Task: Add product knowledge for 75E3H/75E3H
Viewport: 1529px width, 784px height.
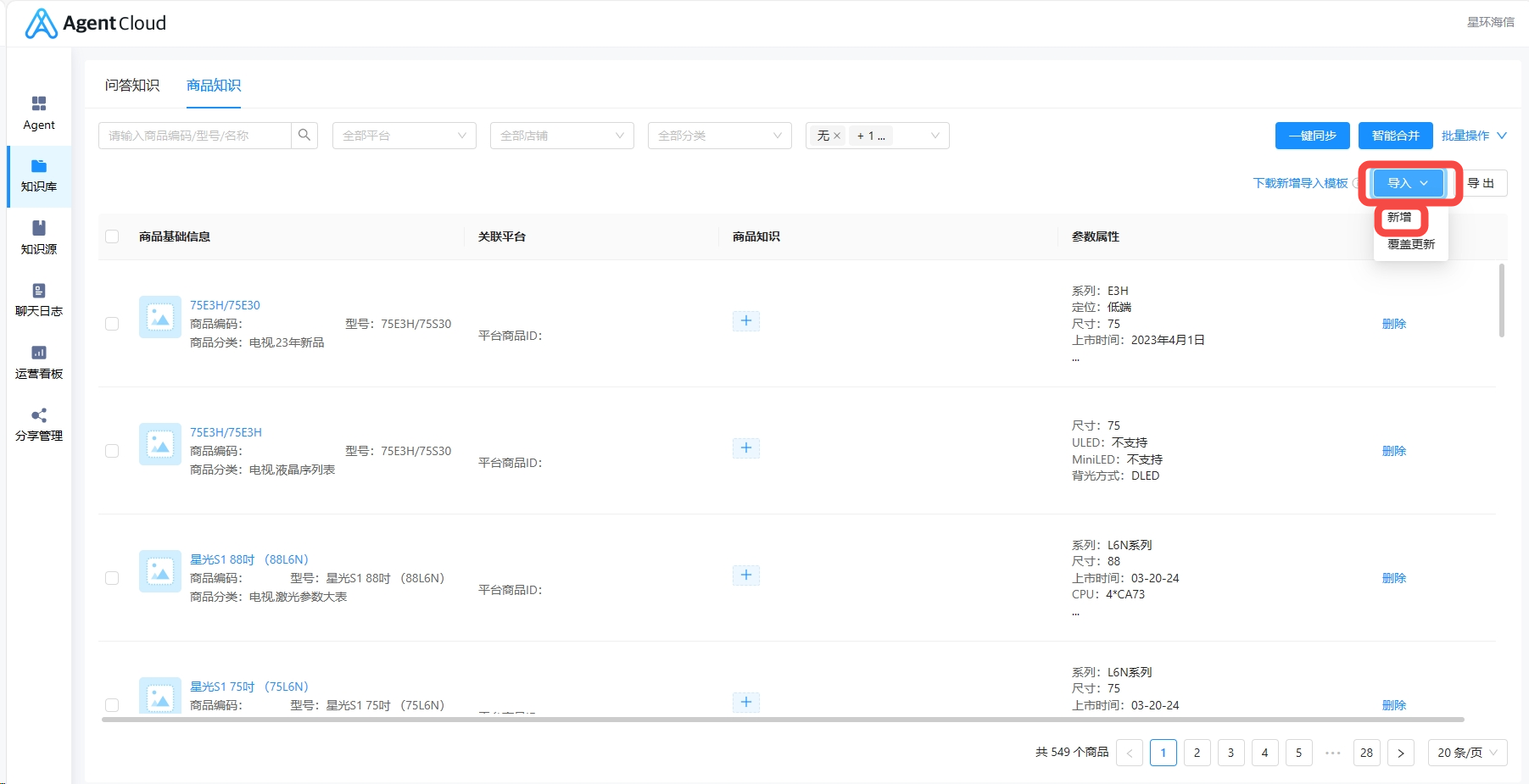Action: [746, 448]
